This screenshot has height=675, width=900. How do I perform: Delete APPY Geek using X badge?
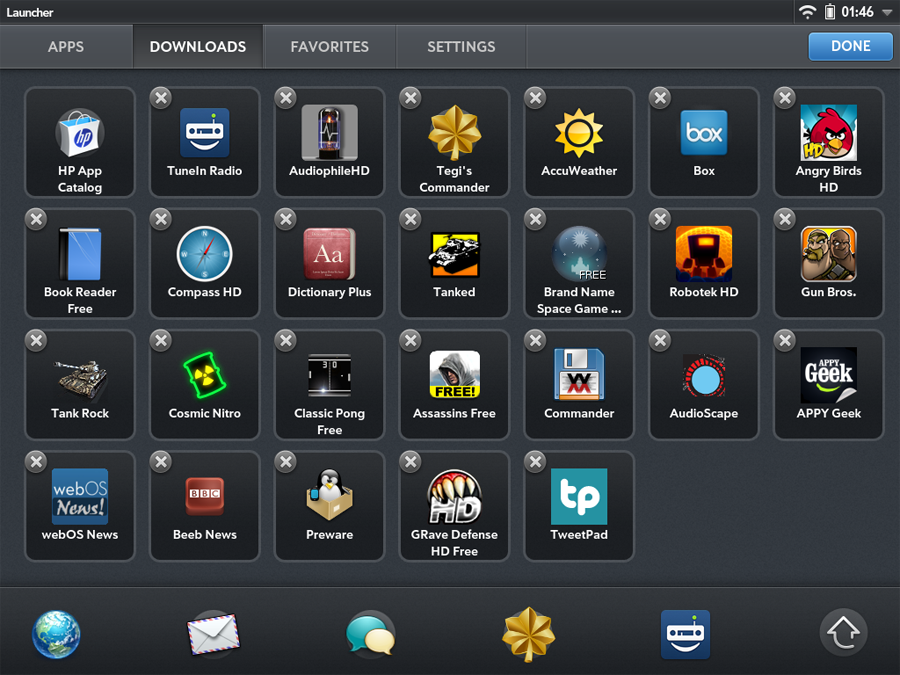pos(785,341)
